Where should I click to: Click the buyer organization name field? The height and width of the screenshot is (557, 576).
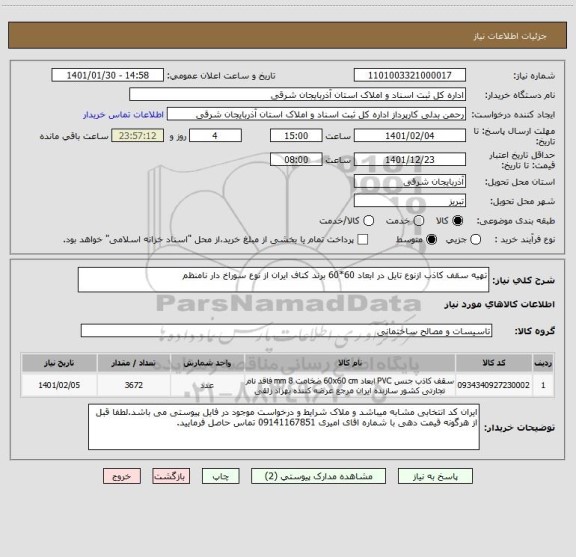298,95
